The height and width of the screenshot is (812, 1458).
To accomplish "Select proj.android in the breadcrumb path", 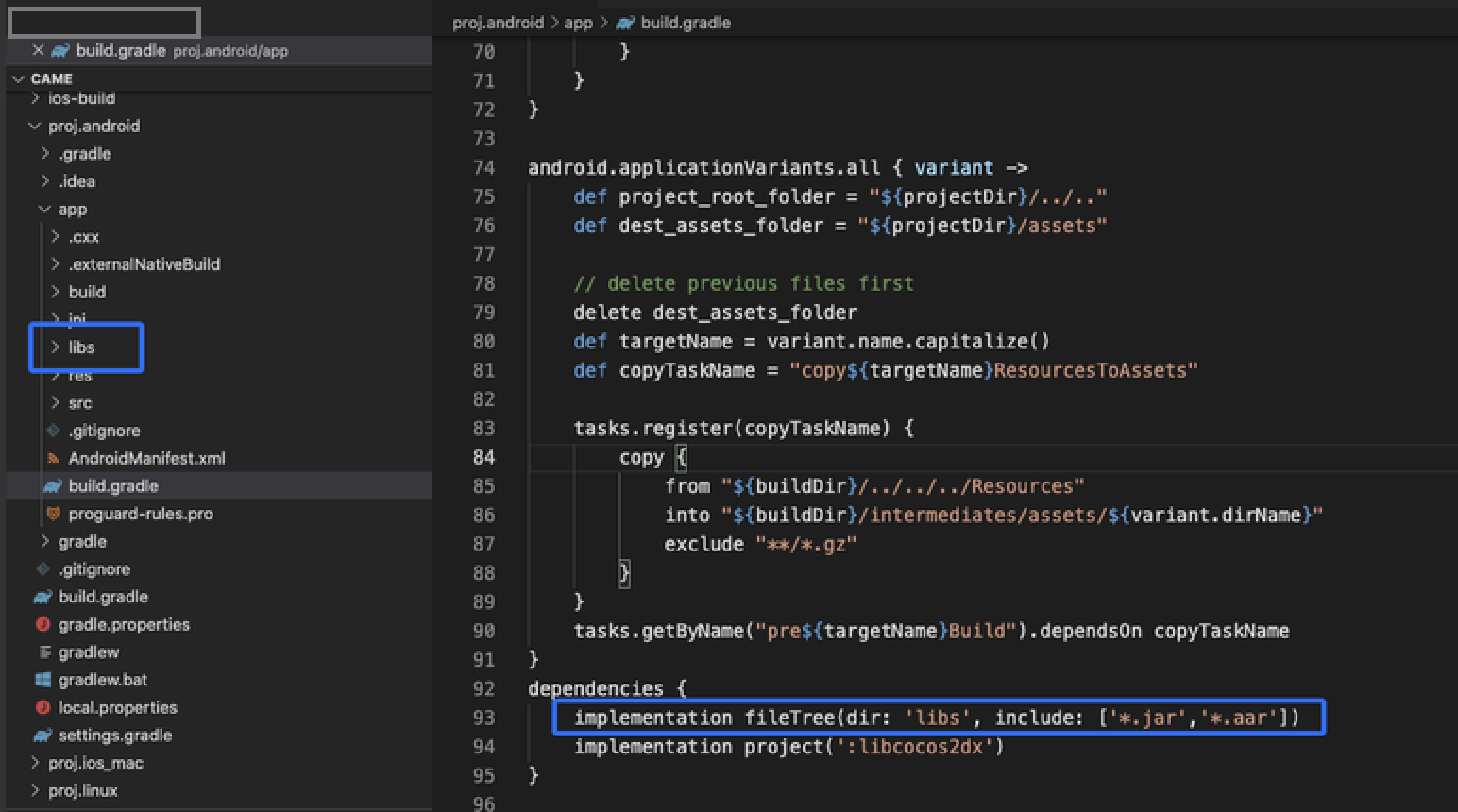I will pos(498,23).
